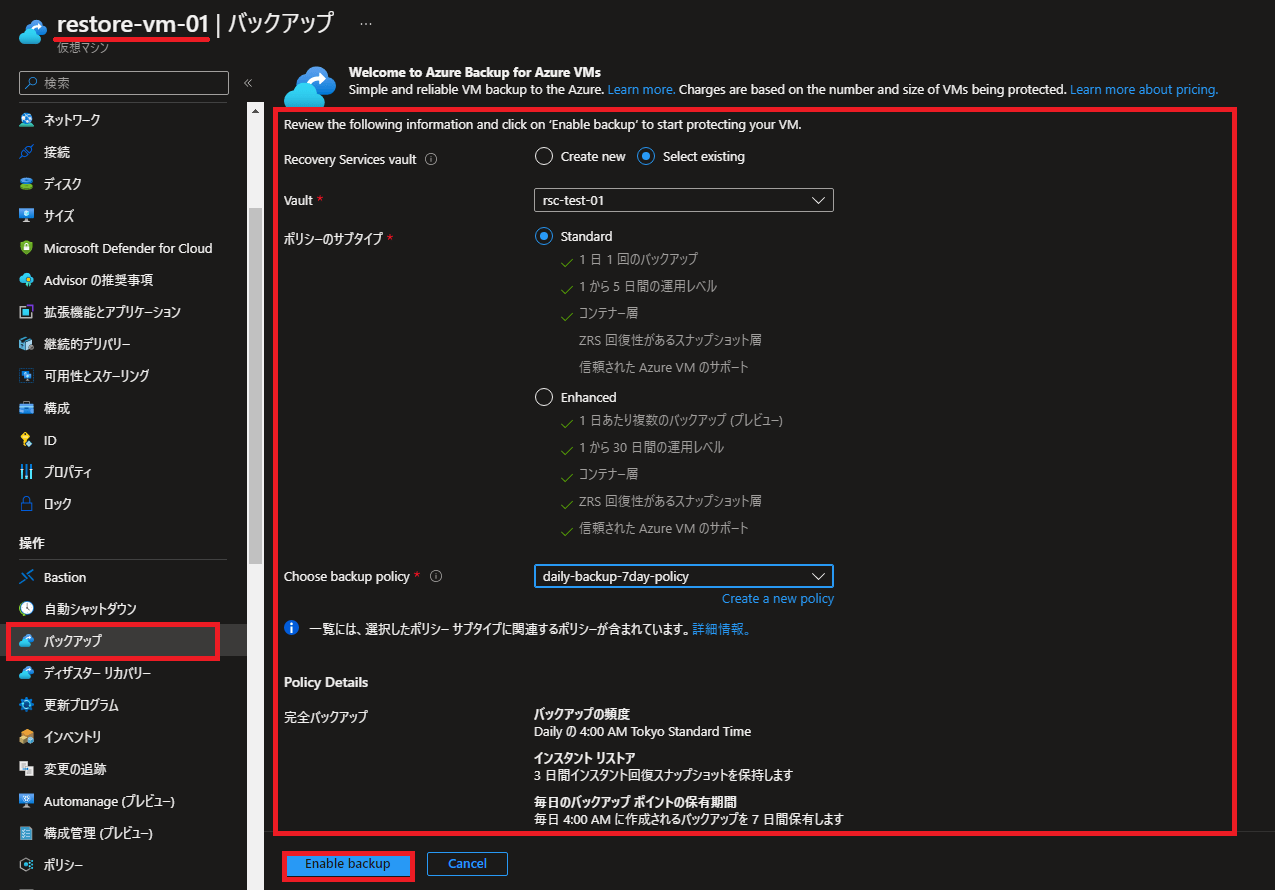Click the ロック padlock icon
The height and width of the screenshot is (890, 1275).
pos(27,504)
